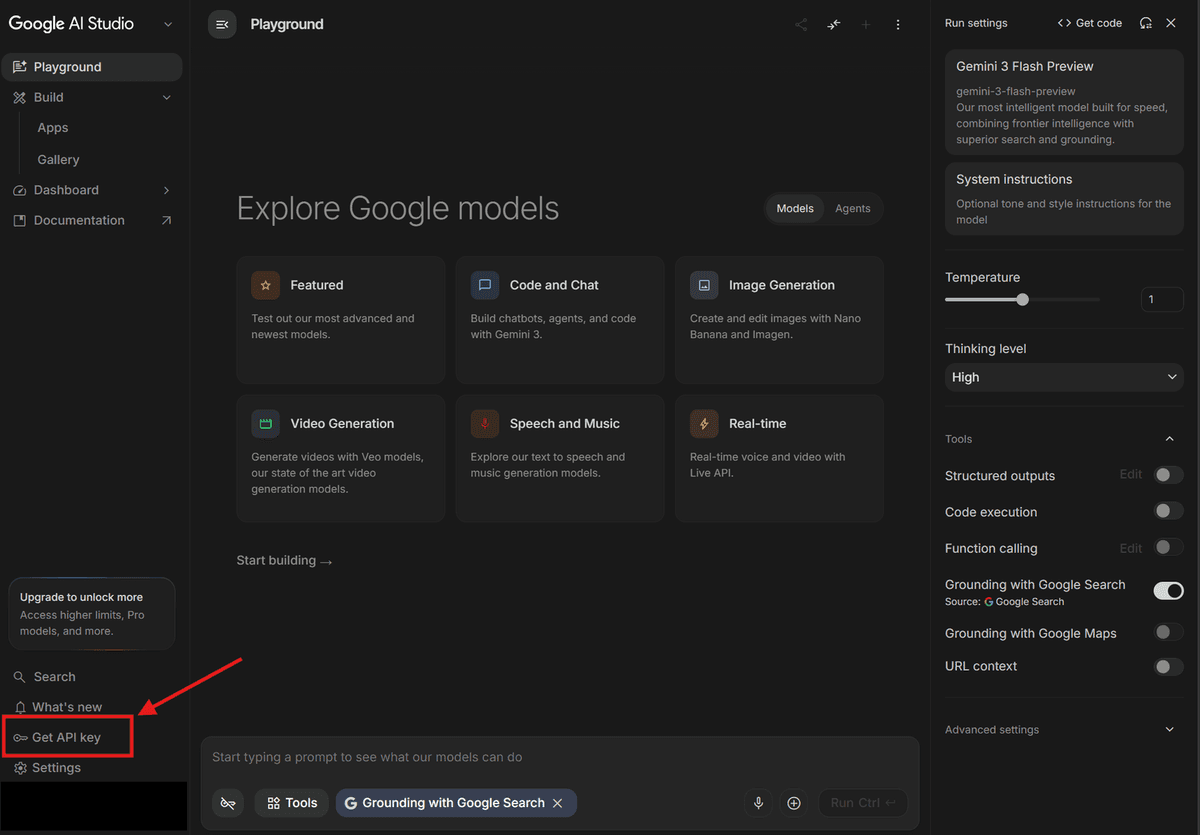Switch to the Agents tab

pos(852,208)
